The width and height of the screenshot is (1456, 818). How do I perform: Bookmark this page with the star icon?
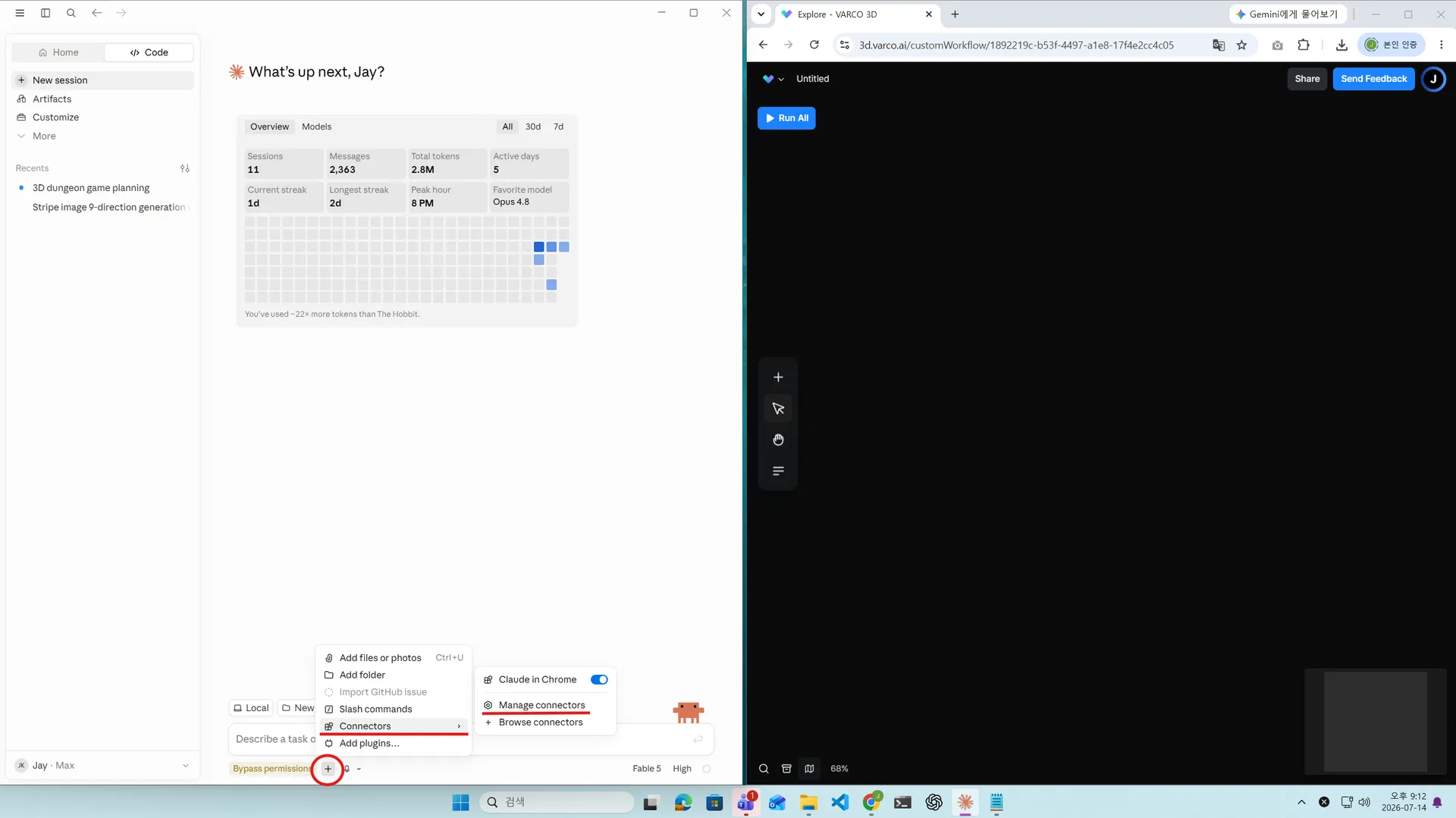[1241, 45]
